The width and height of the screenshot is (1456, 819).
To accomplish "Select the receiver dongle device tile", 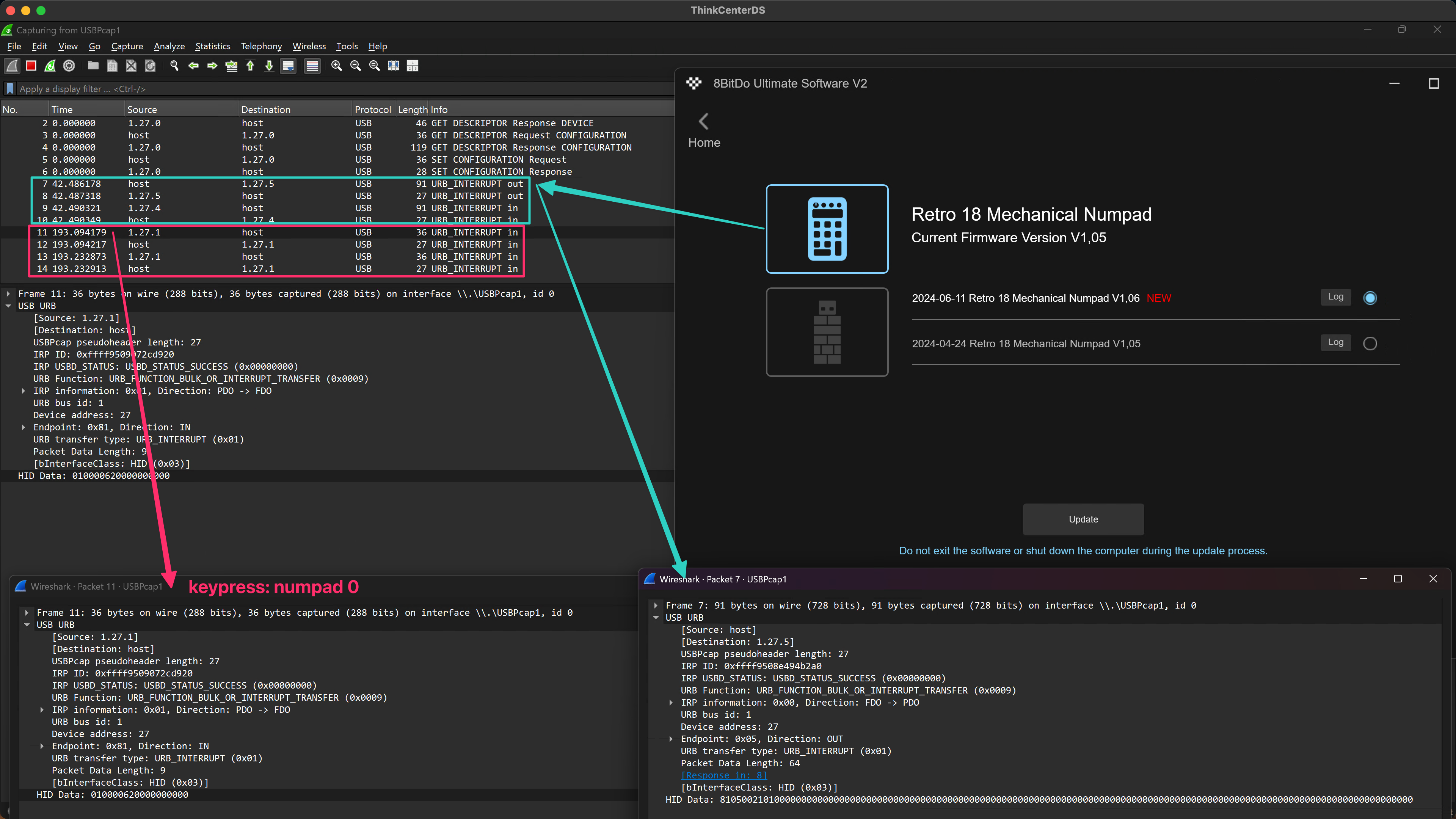I will click(827, 332).
